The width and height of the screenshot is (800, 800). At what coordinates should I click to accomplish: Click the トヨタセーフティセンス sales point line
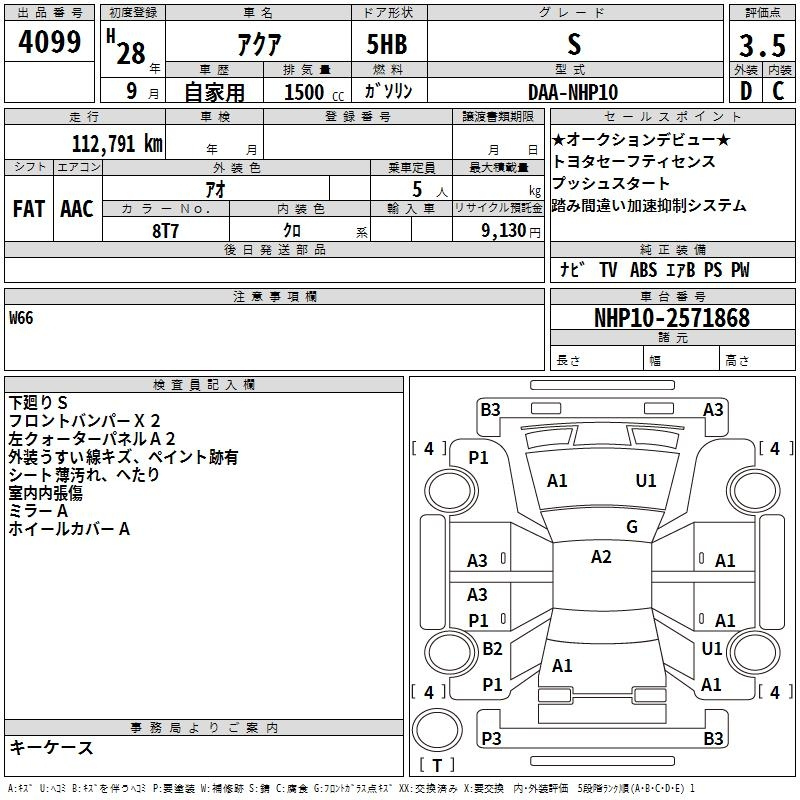634,161
